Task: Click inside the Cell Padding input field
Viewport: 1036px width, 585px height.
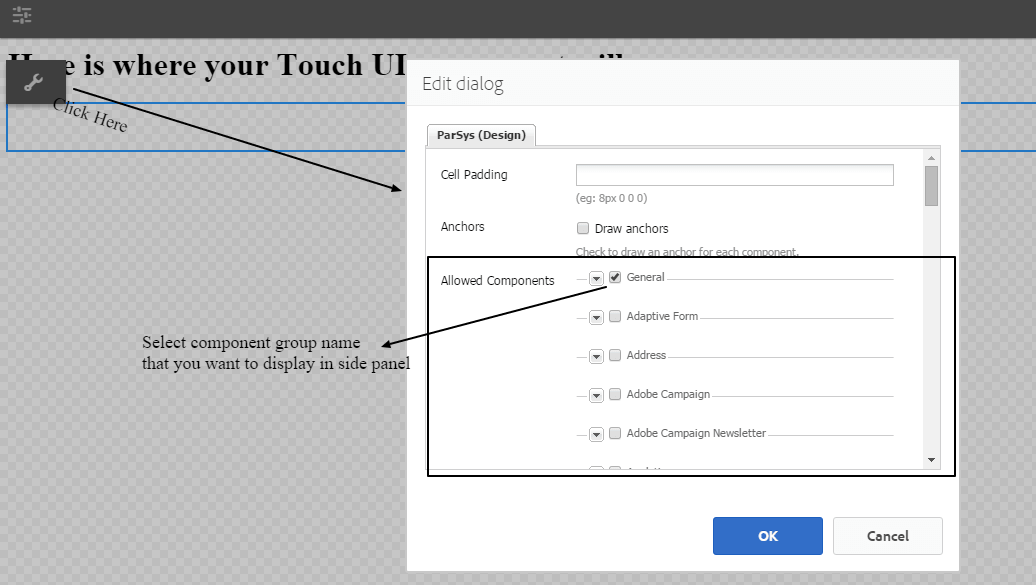Action: (733, 174)
